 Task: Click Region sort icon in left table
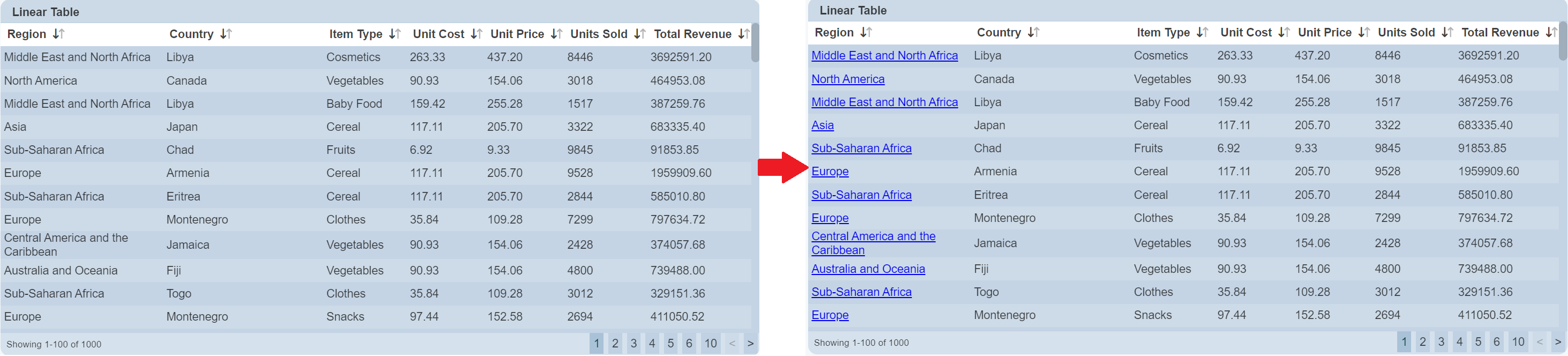pyautogui.click(x=58, y=34)
